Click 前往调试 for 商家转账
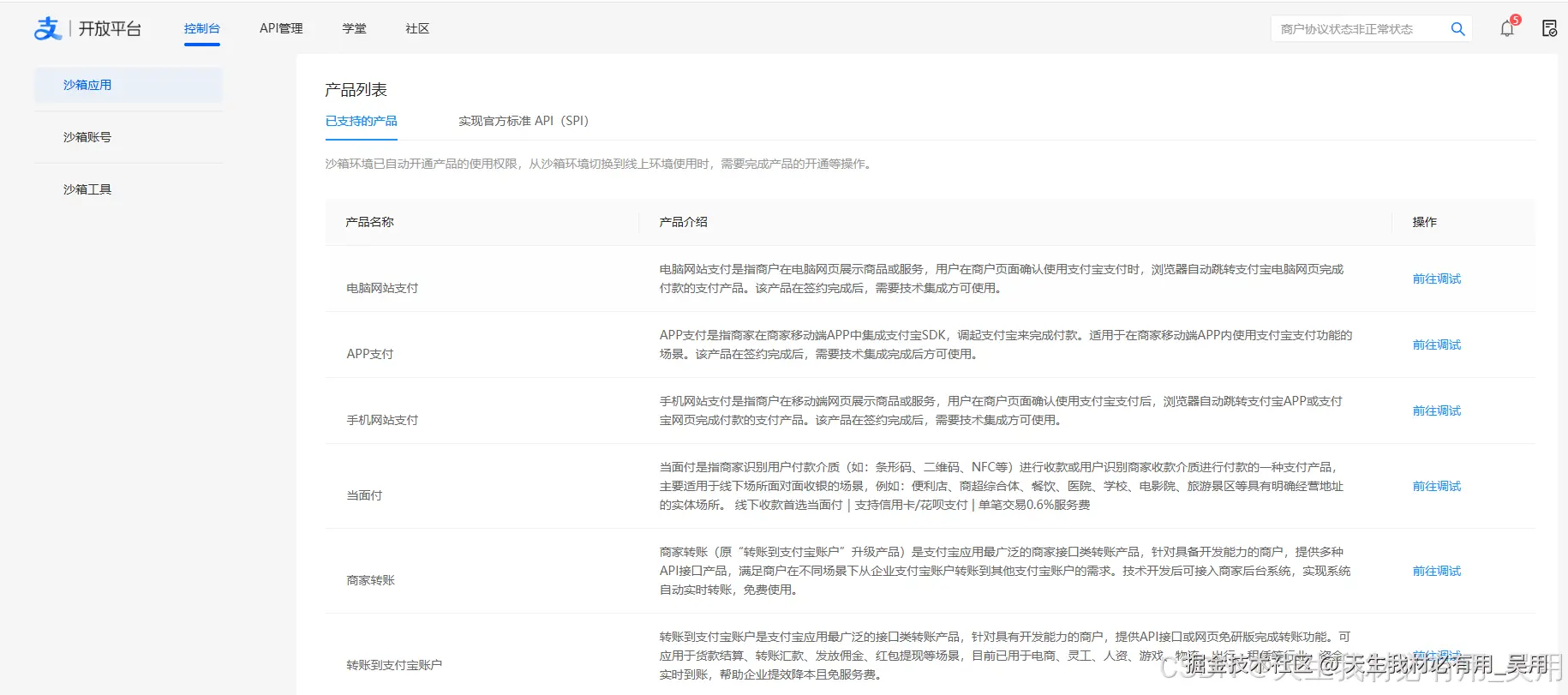 (1437, 571)
